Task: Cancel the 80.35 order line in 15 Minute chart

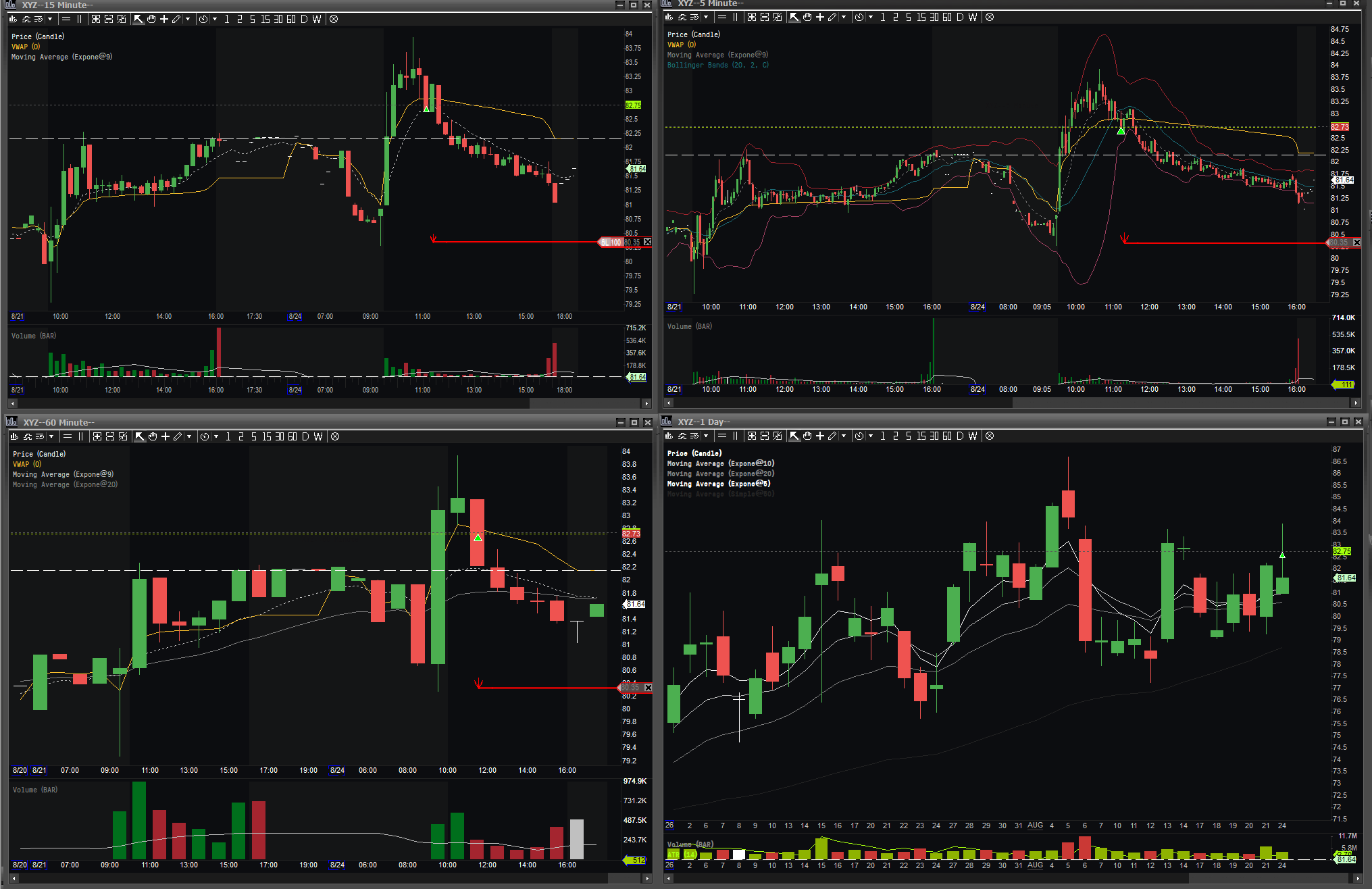Action: point(647,242)
